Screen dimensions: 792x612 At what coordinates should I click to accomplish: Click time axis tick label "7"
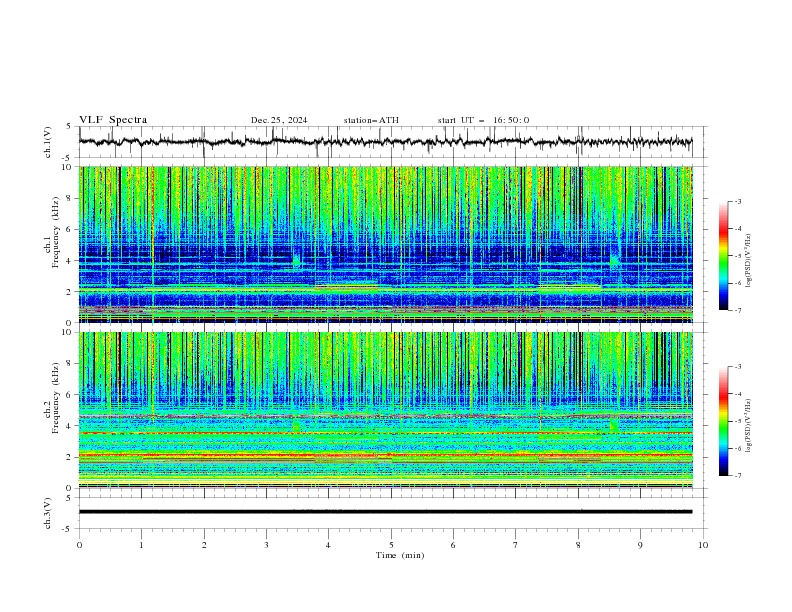pos(516,545)
